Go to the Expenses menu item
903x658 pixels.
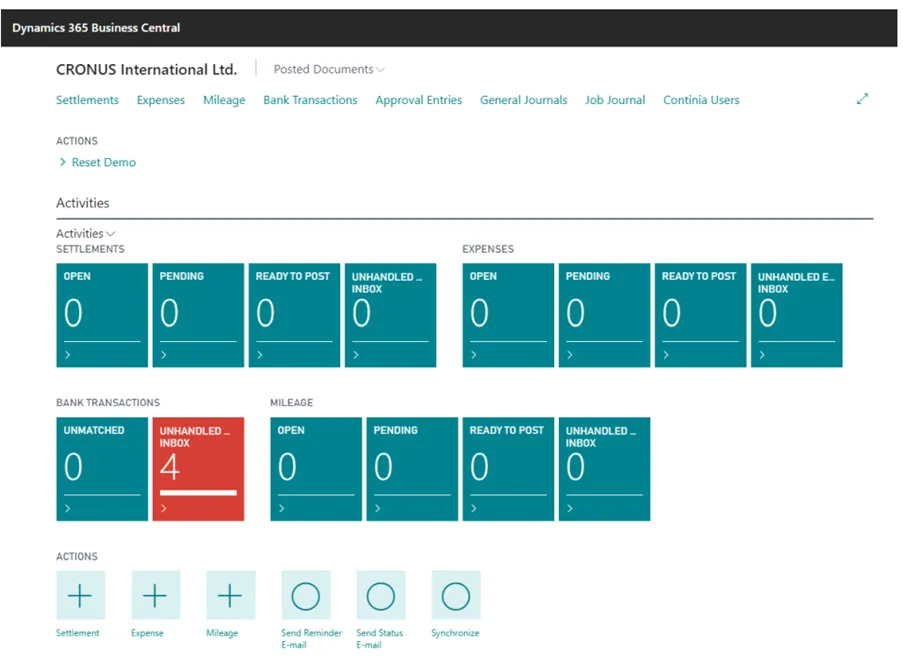point(161,100)
